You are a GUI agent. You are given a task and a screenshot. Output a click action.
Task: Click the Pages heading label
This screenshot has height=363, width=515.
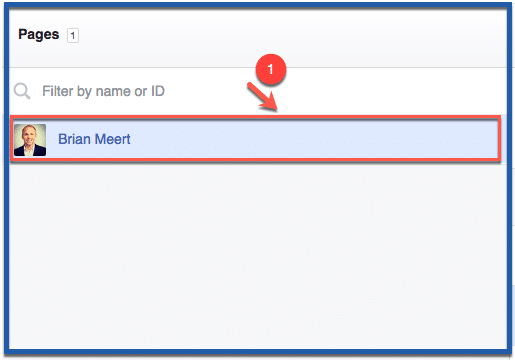pos(39,34)
